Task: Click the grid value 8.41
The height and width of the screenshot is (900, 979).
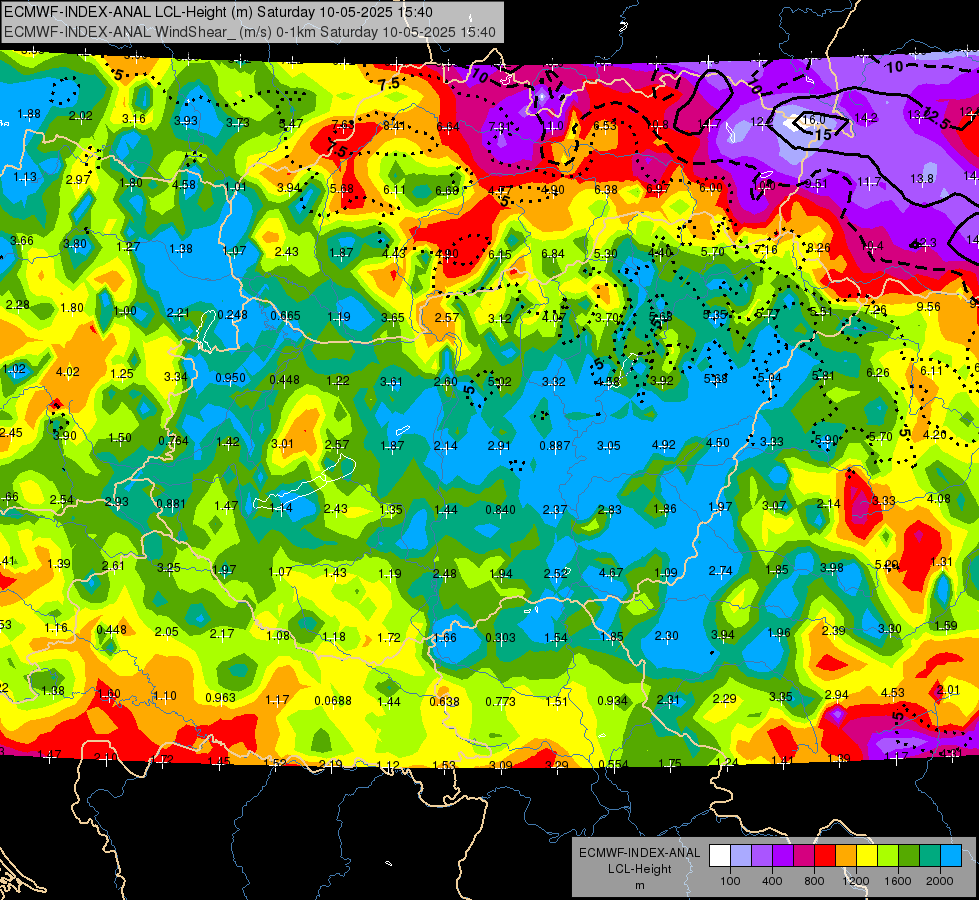Action: click(394, 126)
